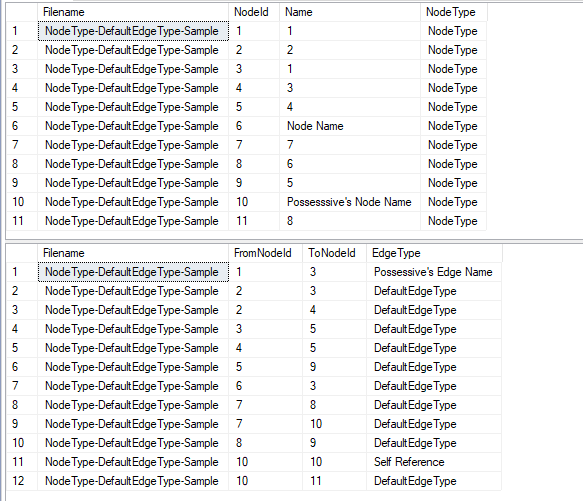Click the EdgeType column header

tap(434, 253)
